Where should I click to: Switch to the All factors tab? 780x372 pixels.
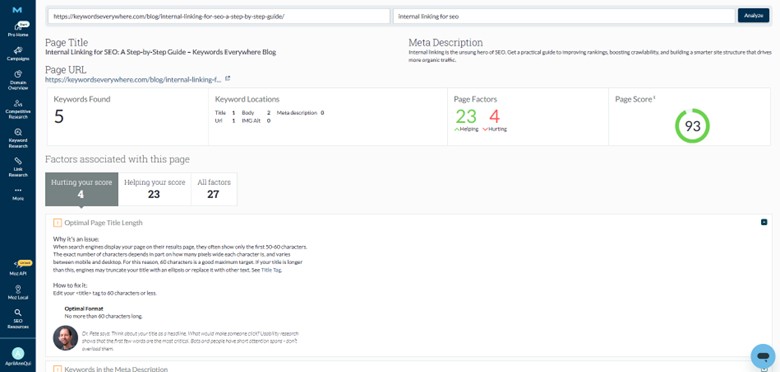pos(214,189)
